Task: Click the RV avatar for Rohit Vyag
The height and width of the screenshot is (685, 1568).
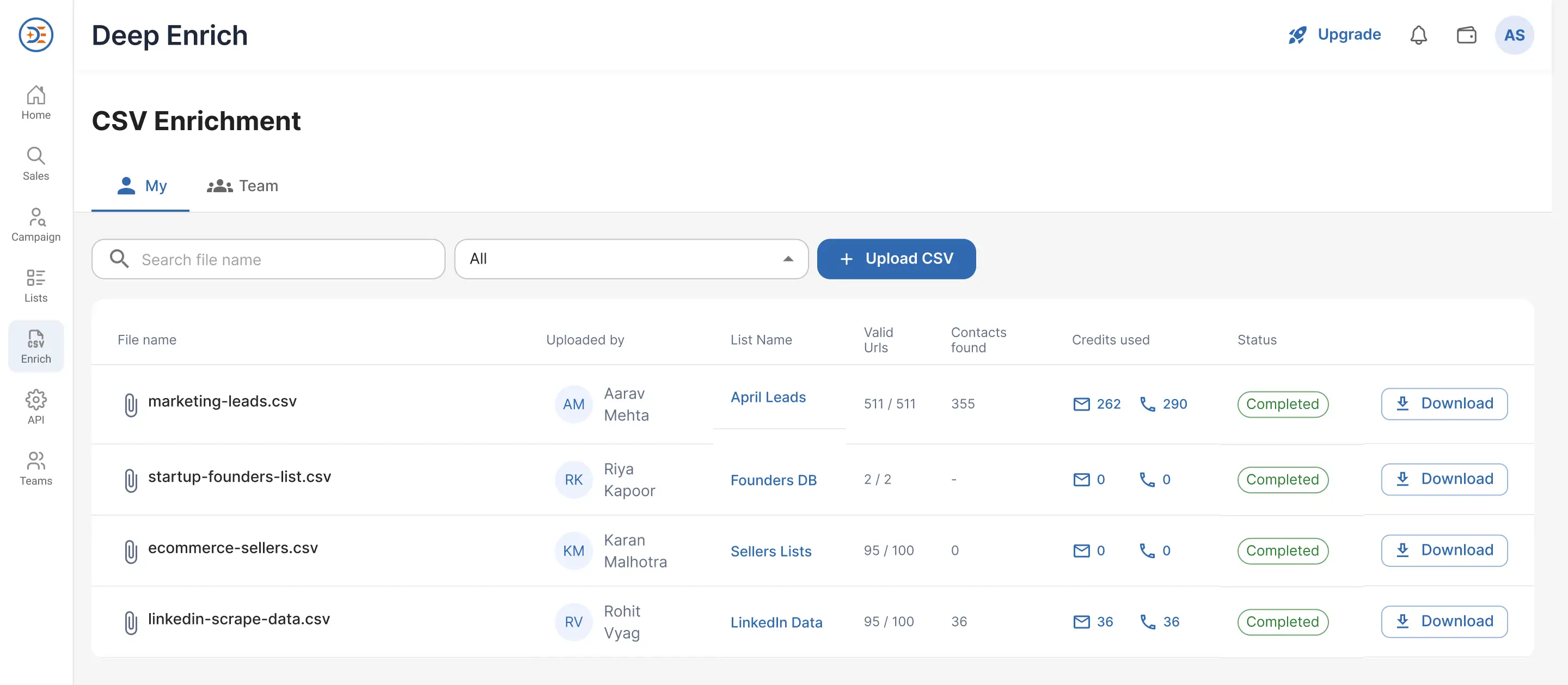Action: click(x=573, y=622)
